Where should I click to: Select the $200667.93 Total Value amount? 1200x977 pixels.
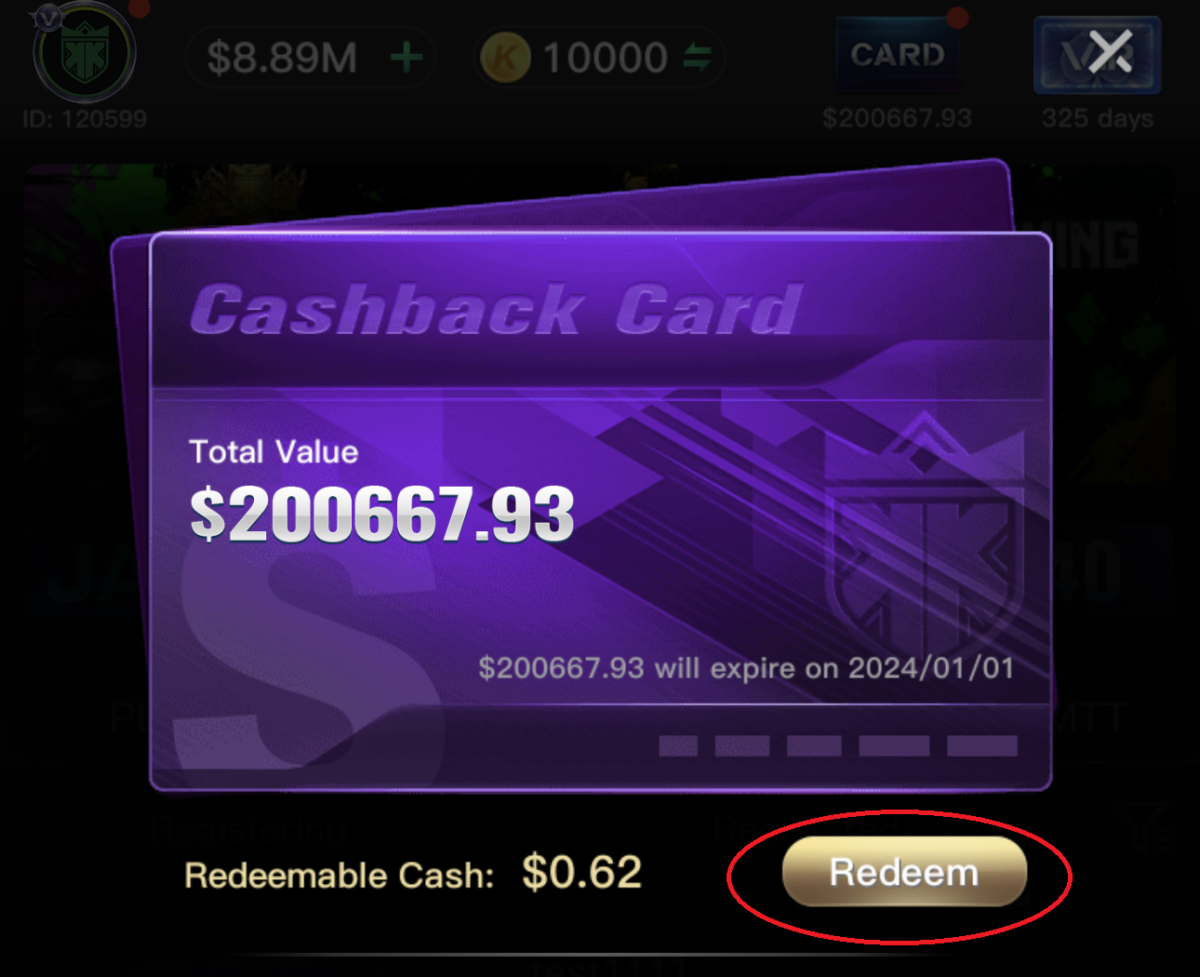(382, 514)
